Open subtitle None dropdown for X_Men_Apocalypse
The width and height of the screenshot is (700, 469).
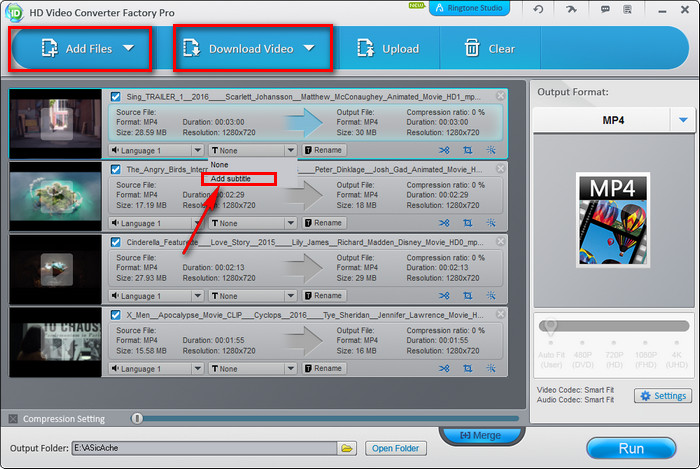tap(252, 369)
